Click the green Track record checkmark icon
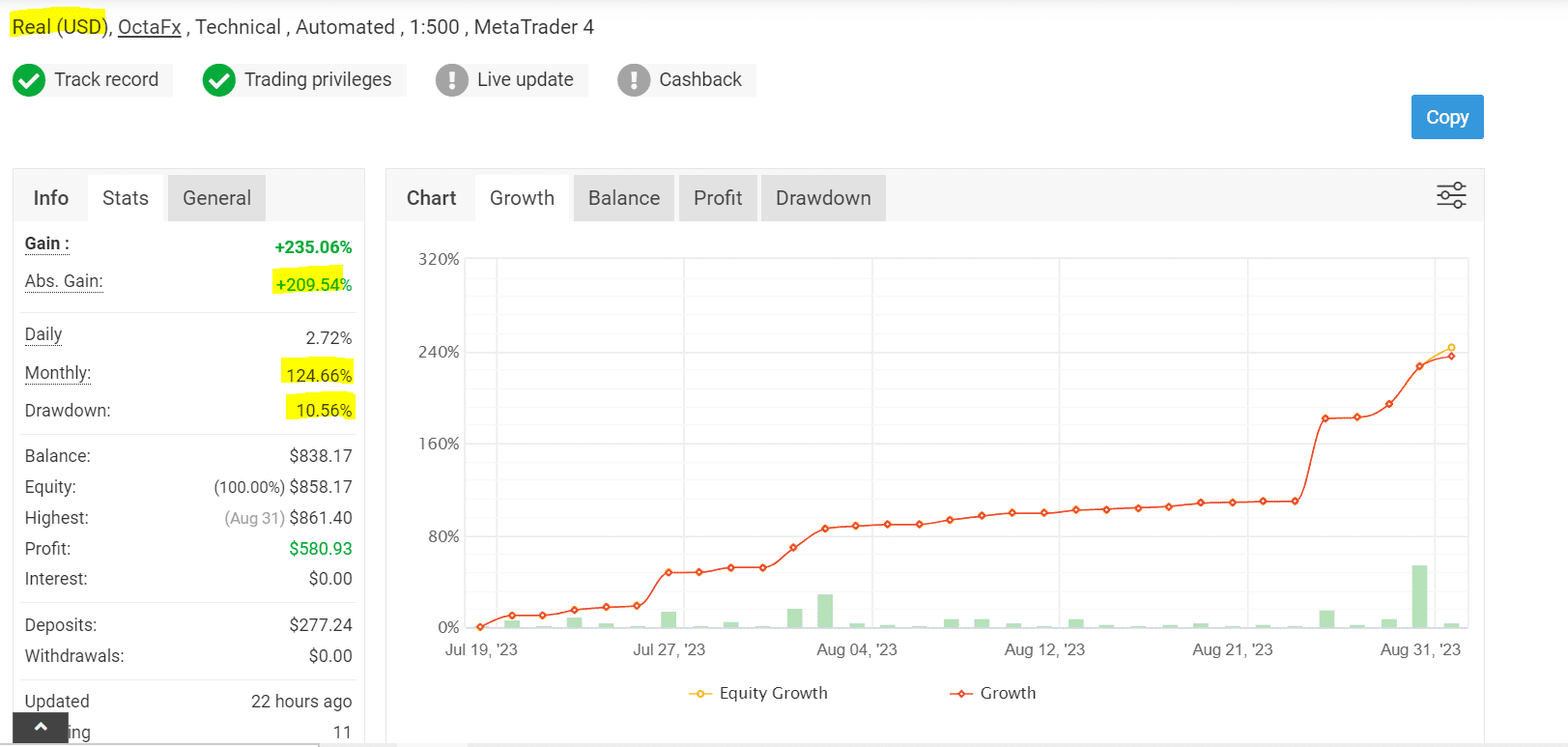The image size is (1568, 747). 29,80
